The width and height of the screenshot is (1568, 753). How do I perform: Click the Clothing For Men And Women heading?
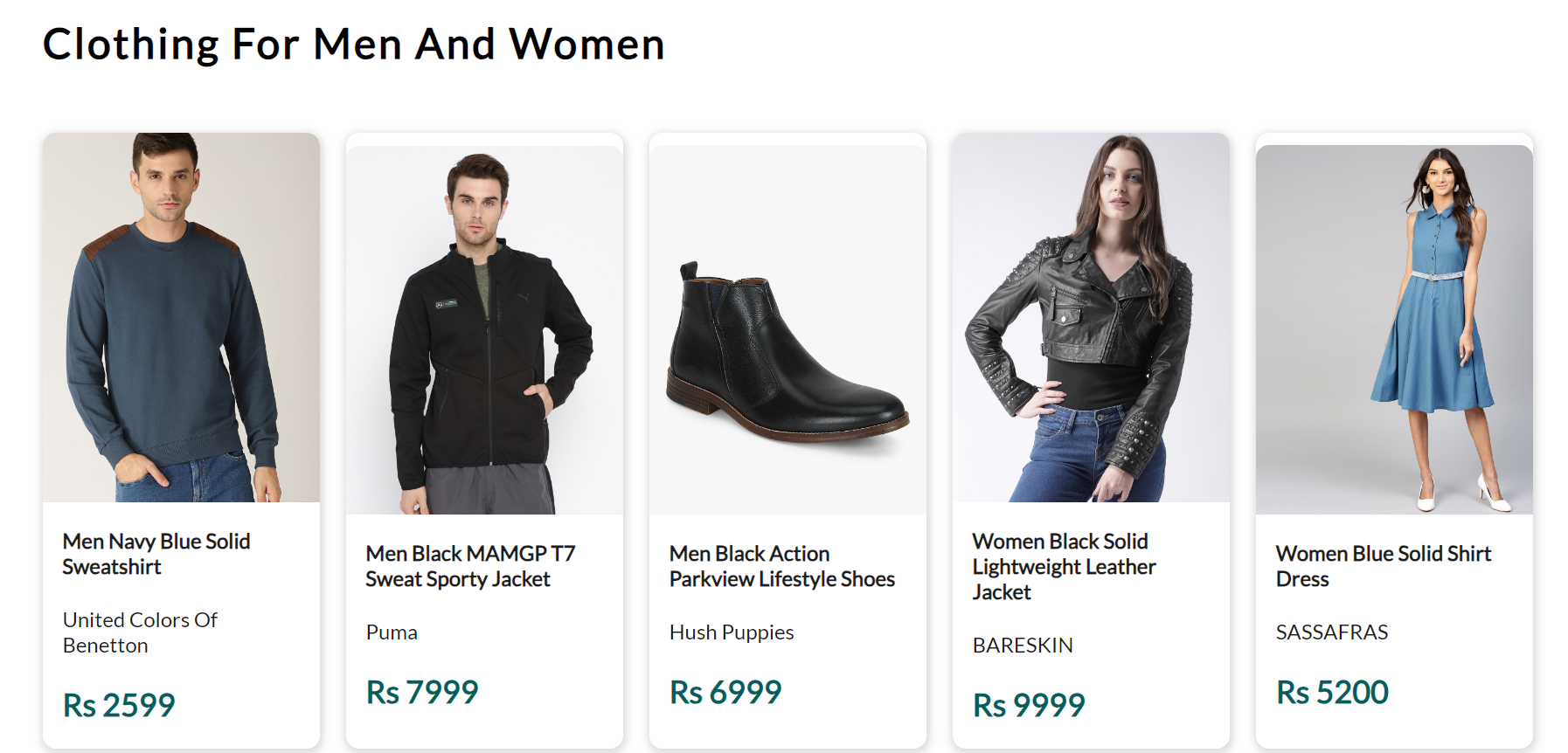[x=354, y=45]
